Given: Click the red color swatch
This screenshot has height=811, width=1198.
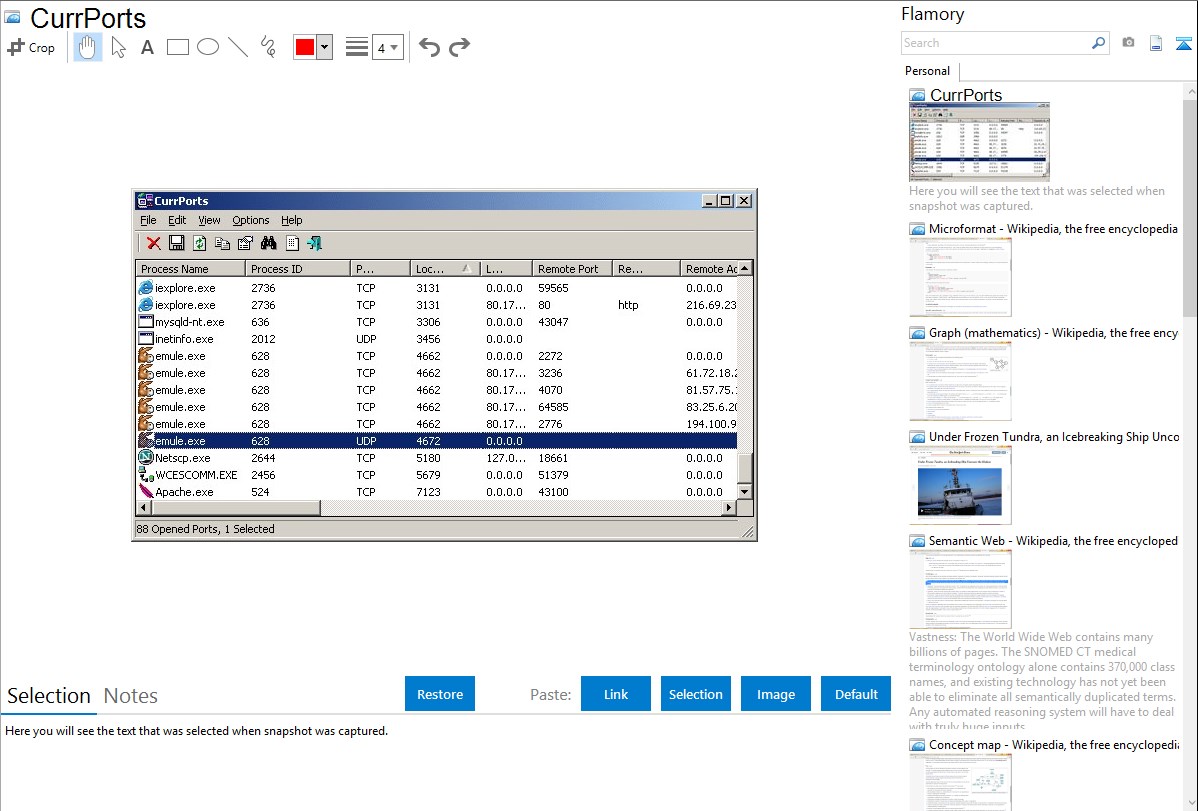Looking at the screenshot, I should [305, 47].
